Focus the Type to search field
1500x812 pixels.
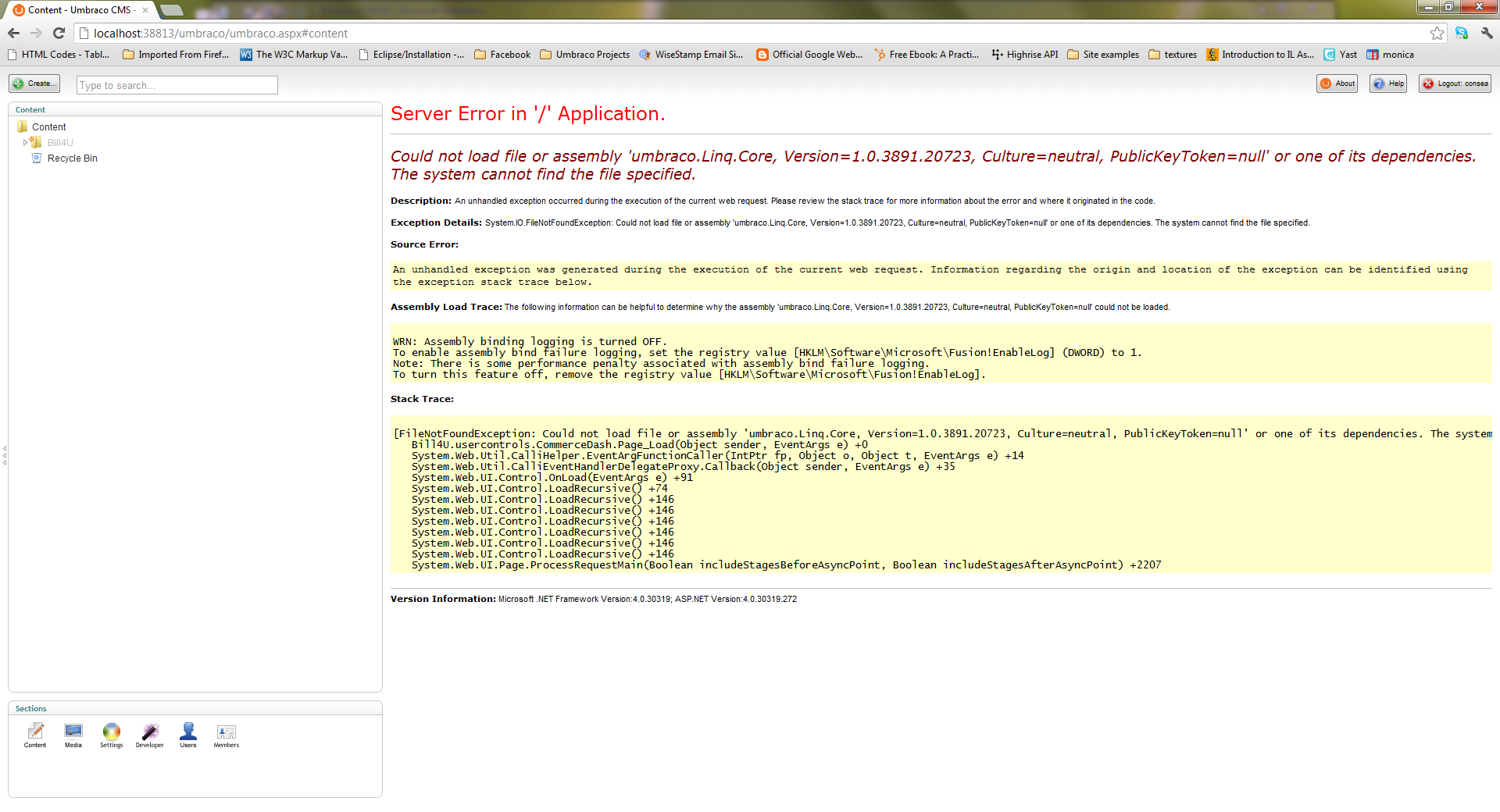[x=177, y=85]
